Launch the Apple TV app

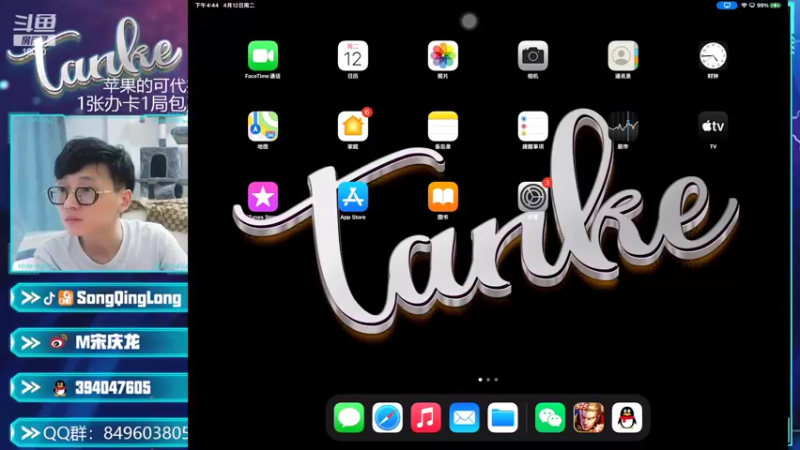(x=713, y=126)
